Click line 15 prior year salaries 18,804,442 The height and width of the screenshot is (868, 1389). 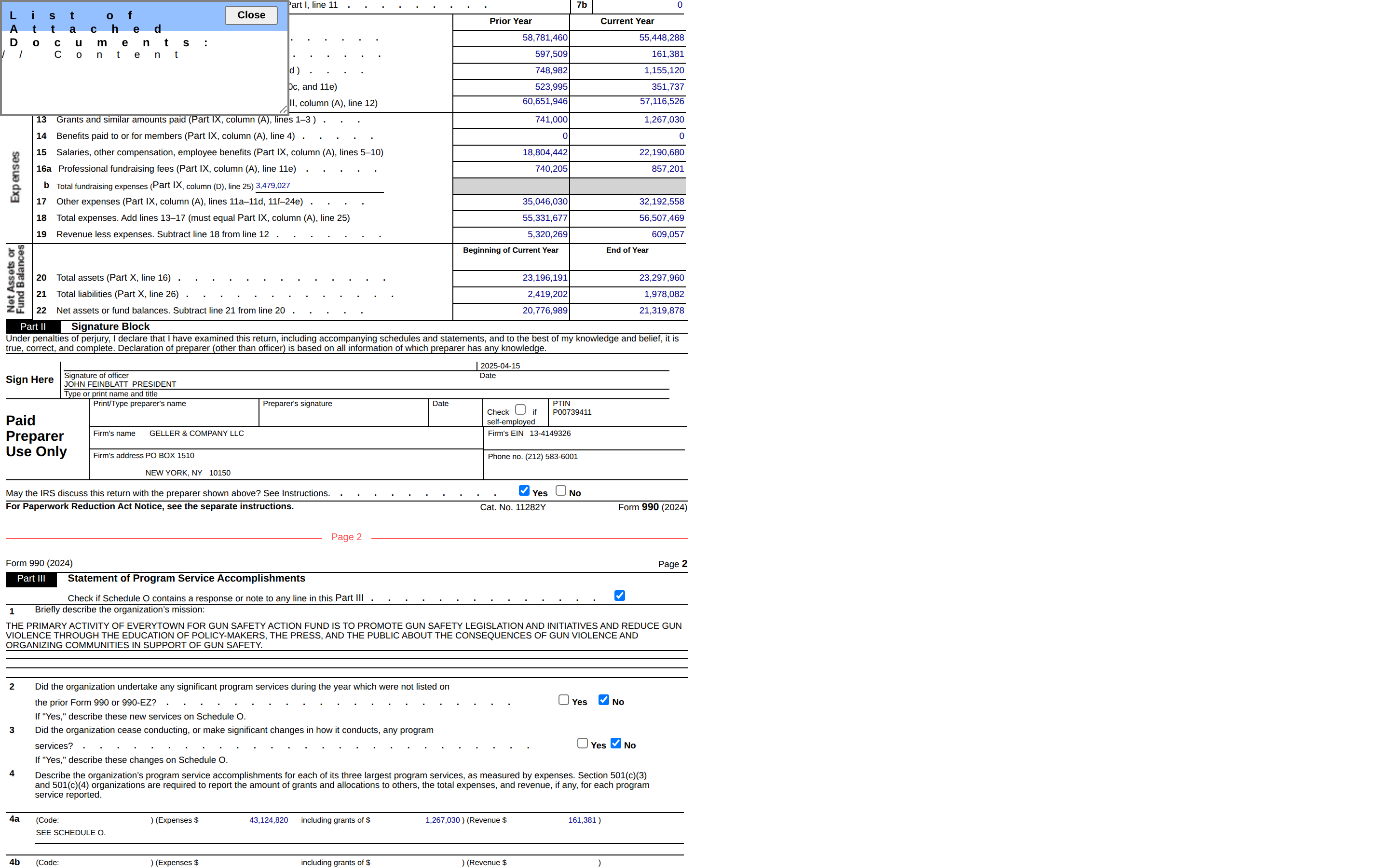click(545, 152)
